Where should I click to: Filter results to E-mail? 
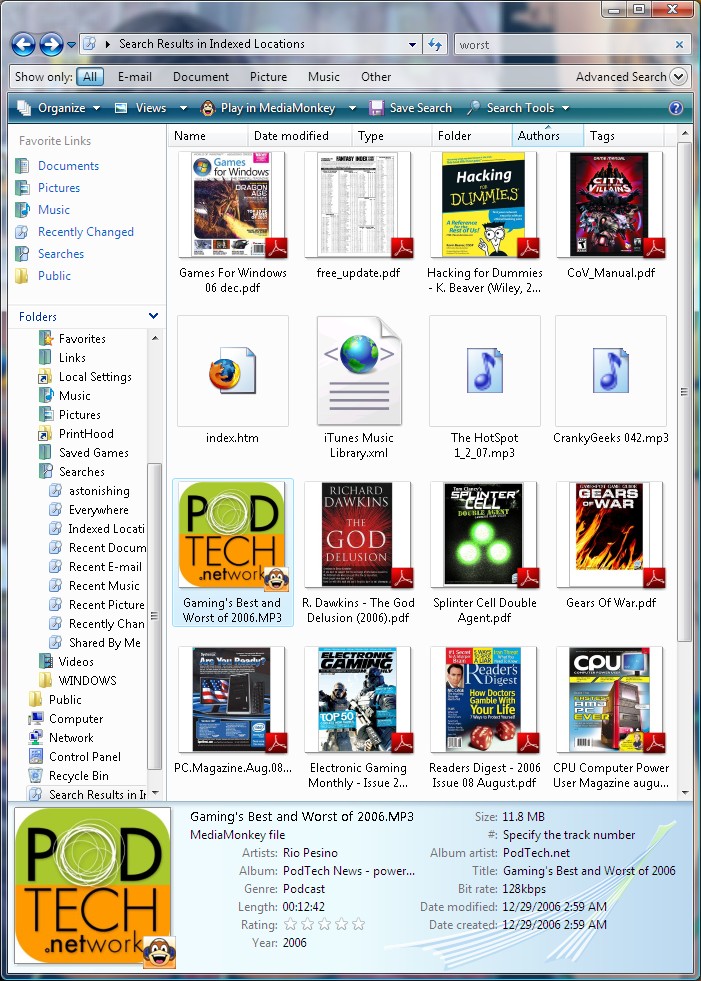click(x=135, y=77)
